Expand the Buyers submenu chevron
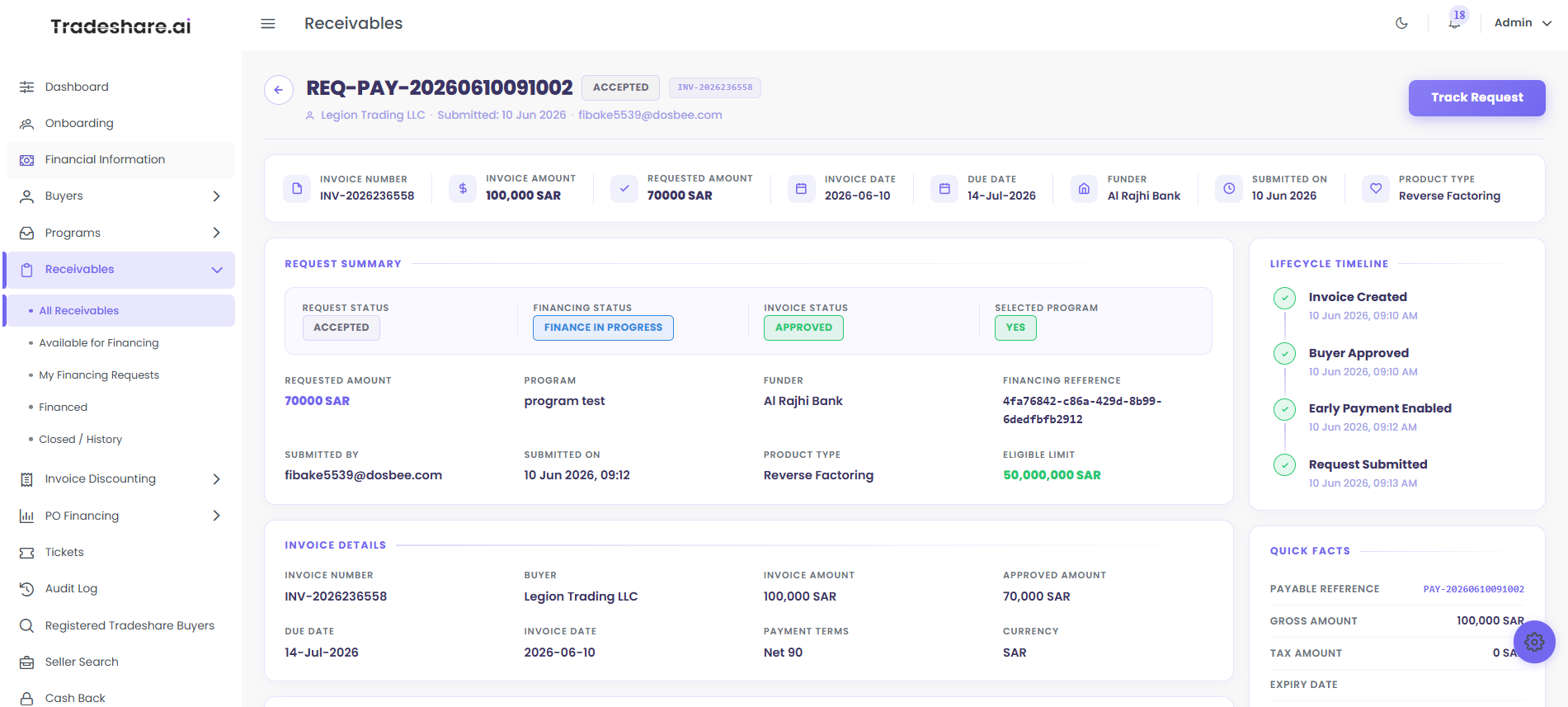The width and height of the screenshot is (1568, 707). 217,196
